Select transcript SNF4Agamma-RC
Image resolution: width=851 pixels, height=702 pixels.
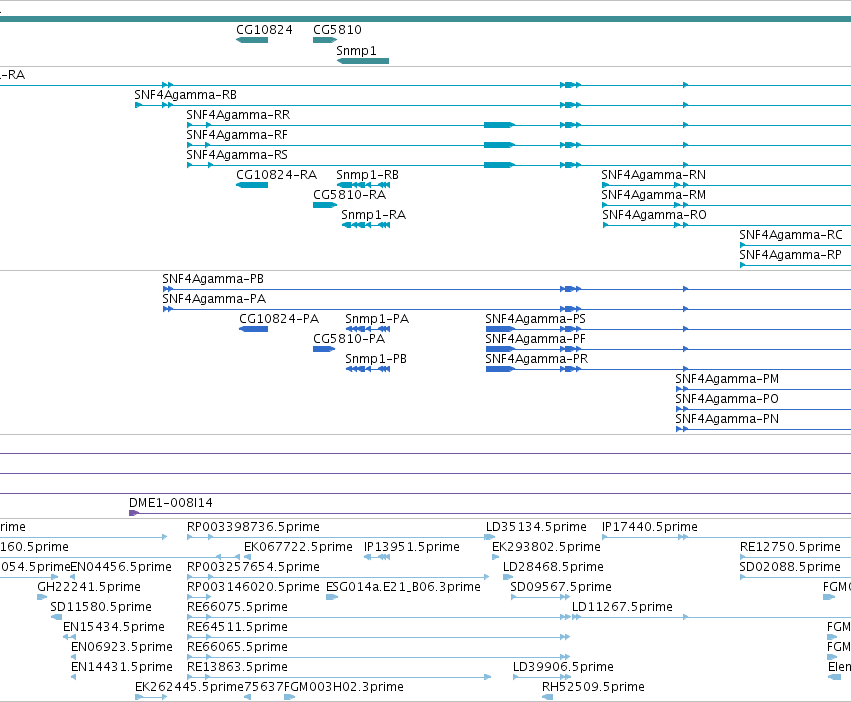pos(791,235)
